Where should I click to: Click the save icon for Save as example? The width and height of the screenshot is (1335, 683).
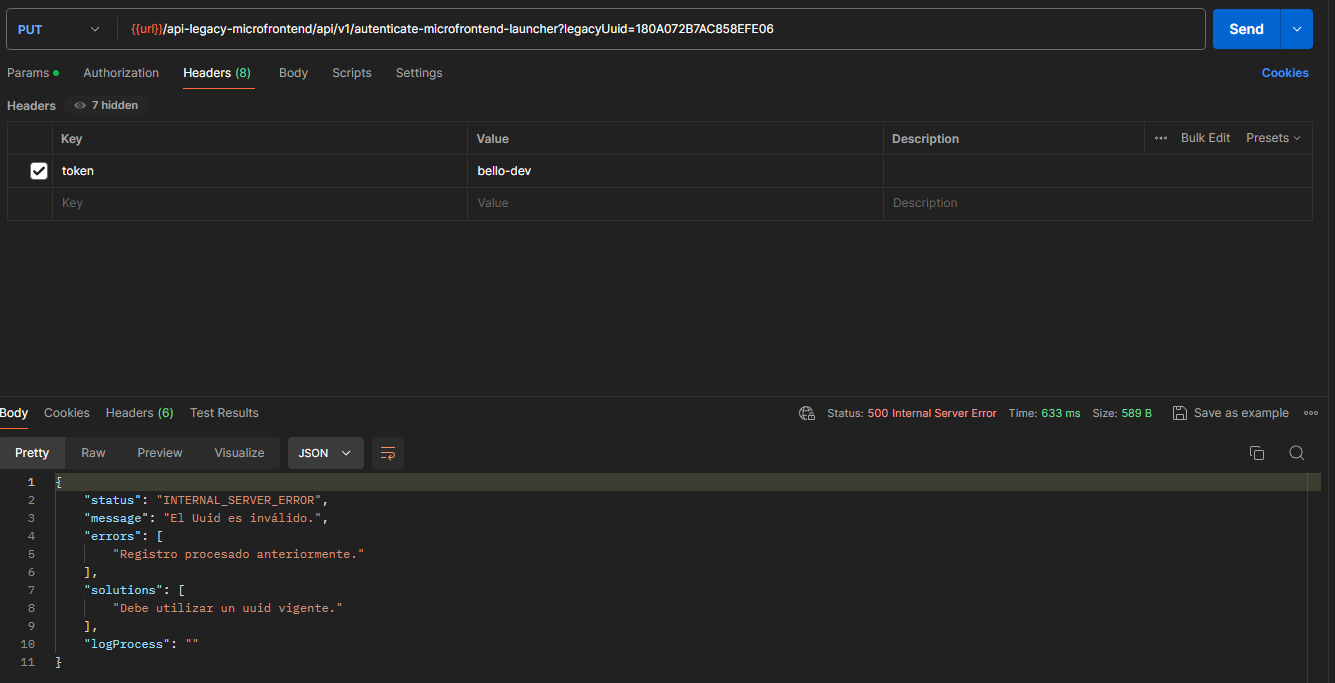point(1180,413)
